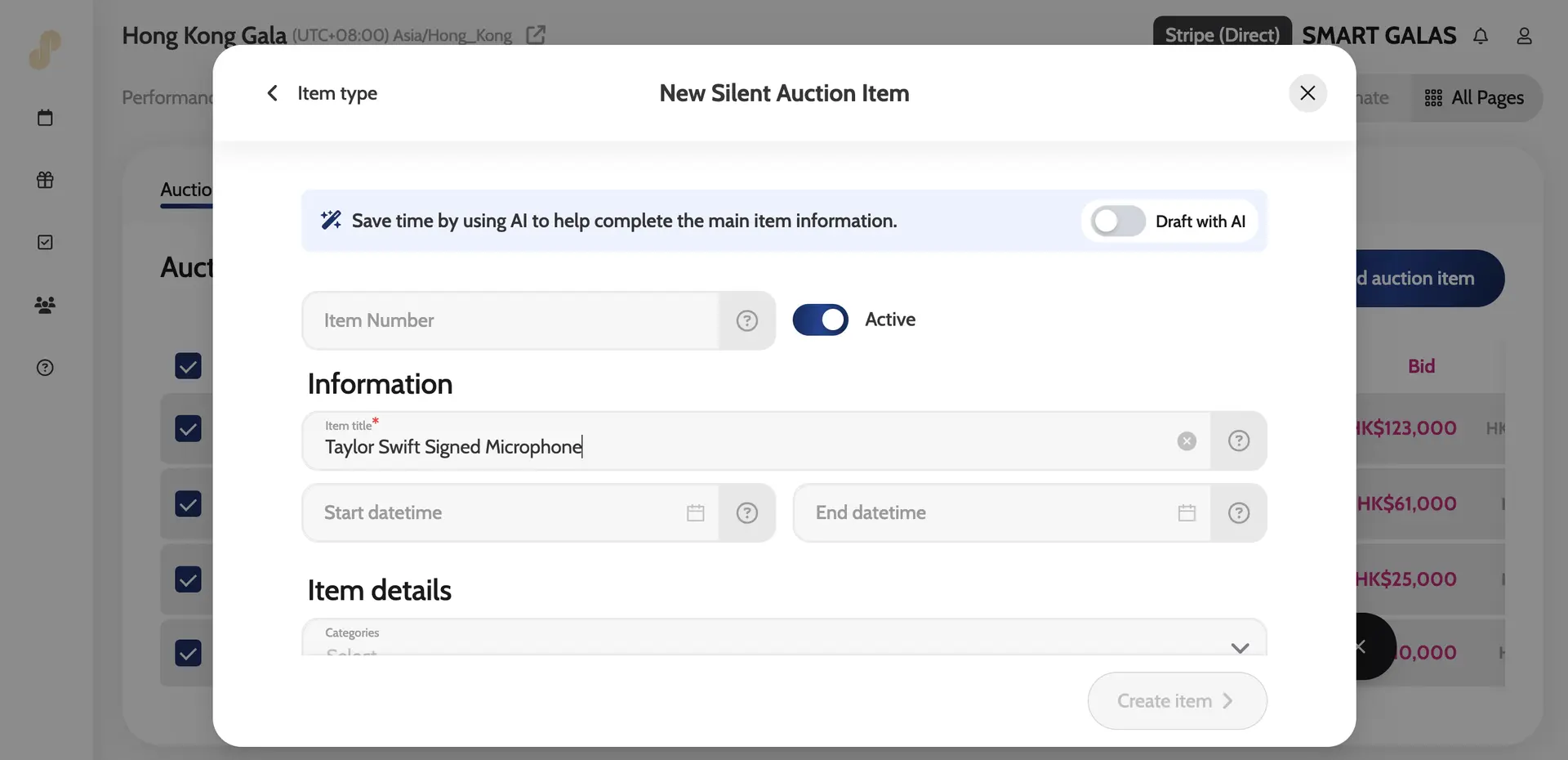Open the Start datetime calendar picker
The image size is (1568, 760).
(695, 513)
